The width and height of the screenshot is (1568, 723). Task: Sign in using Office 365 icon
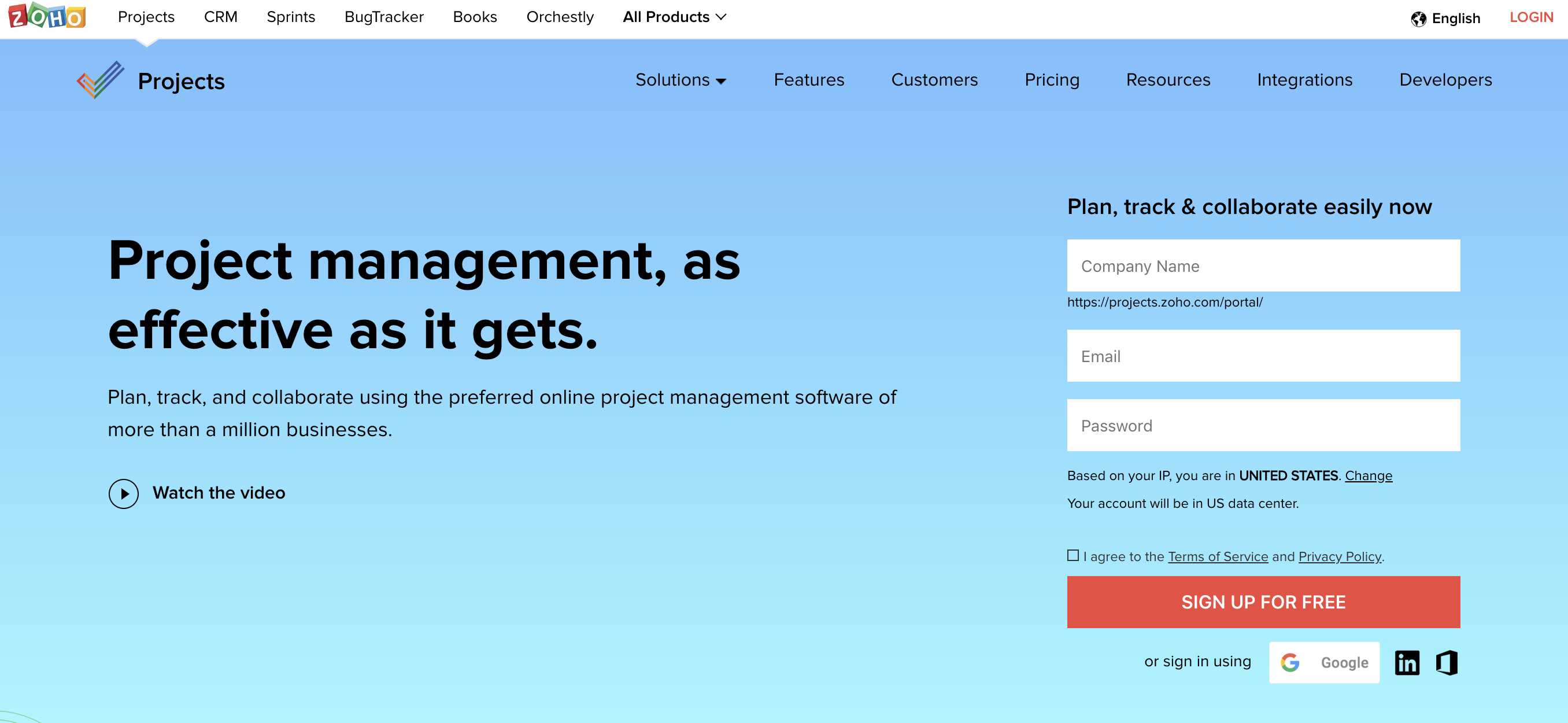[x=1447, y=663]
